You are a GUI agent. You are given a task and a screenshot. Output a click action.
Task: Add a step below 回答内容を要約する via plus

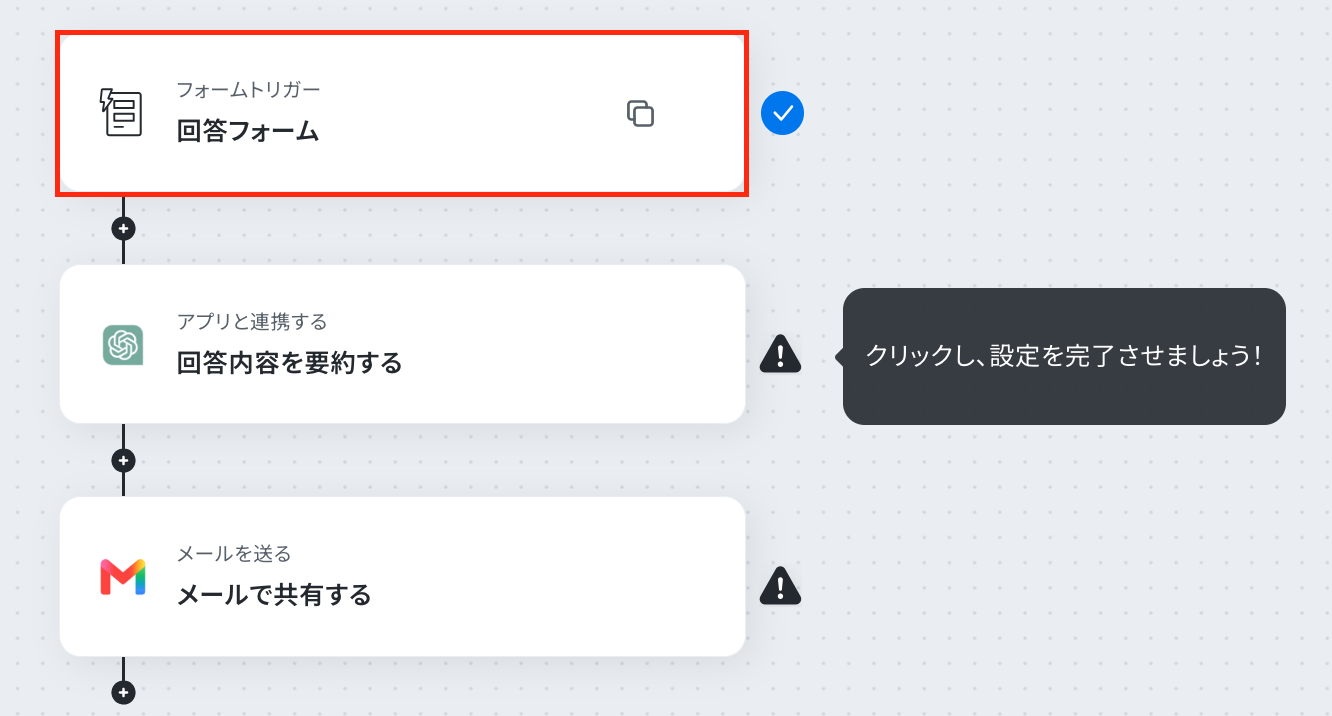point(123,461)
